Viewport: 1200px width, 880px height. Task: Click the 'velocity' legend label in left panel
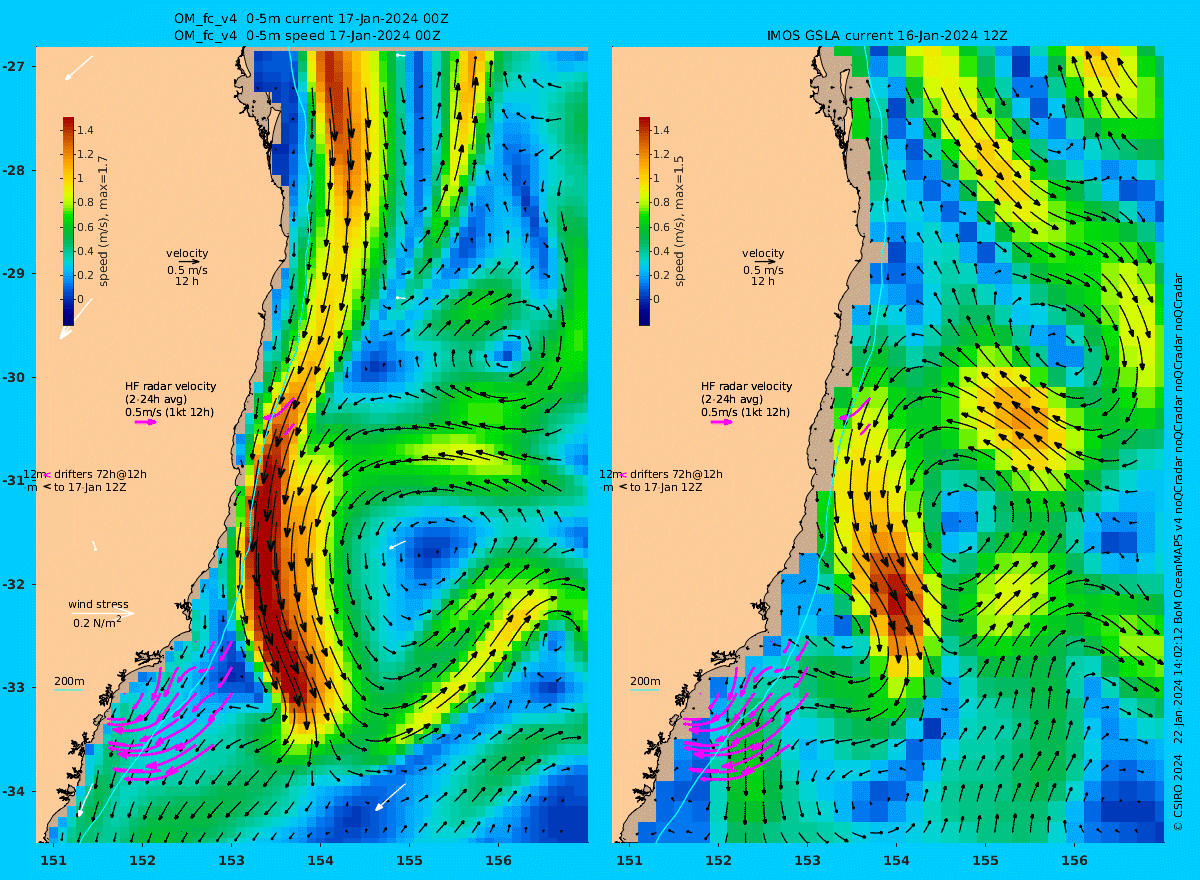(187, 253)
